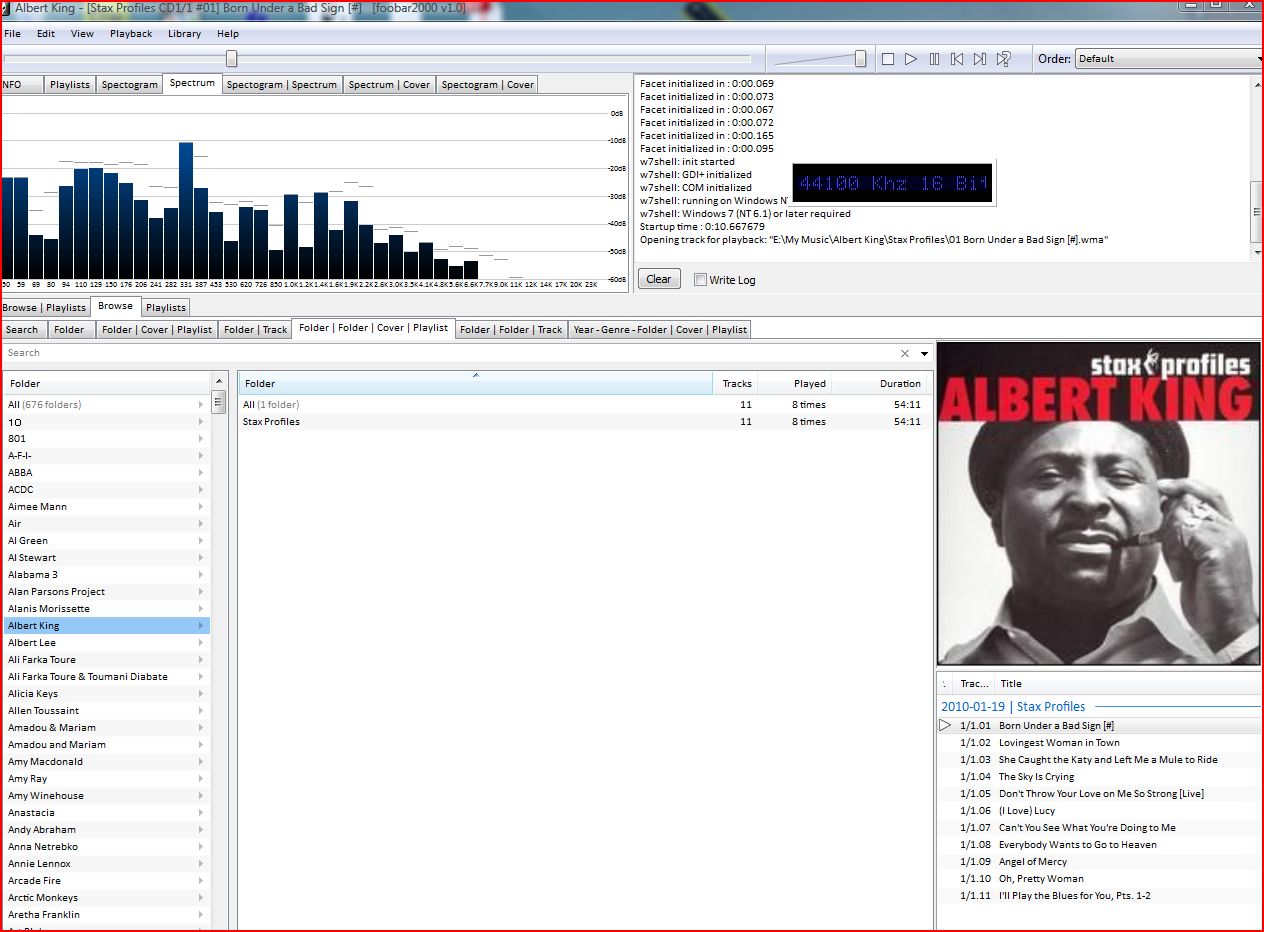1264x932 pixels.
Task: Click the playback seek bar handle
Action: pos(232,59)
